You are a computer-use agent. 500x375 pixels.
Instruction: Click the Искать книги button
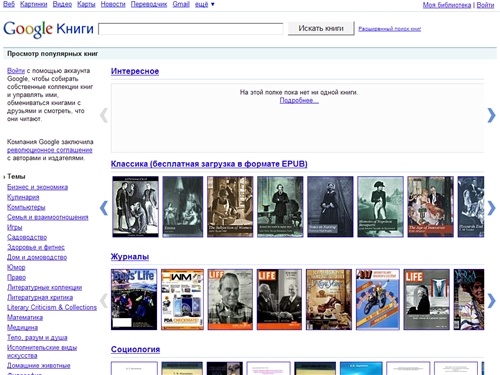point(321,28)
